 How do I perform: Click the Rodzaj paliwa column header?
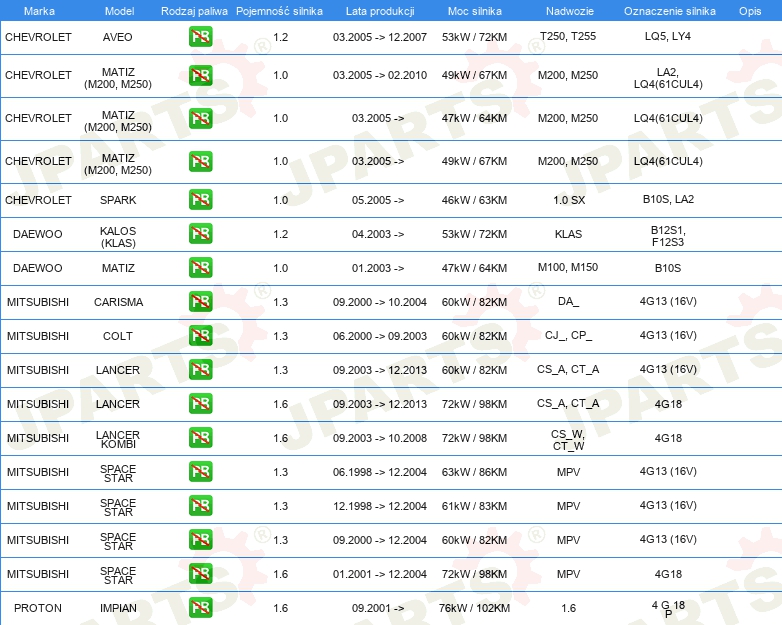coord(195,11)
